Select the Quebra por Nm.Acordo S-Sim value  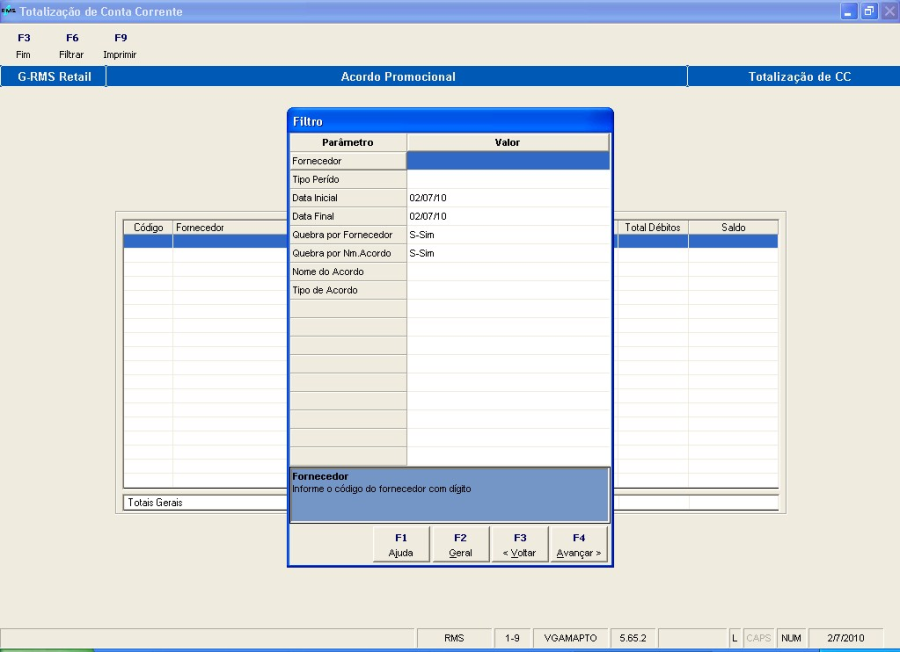(508, 253)
